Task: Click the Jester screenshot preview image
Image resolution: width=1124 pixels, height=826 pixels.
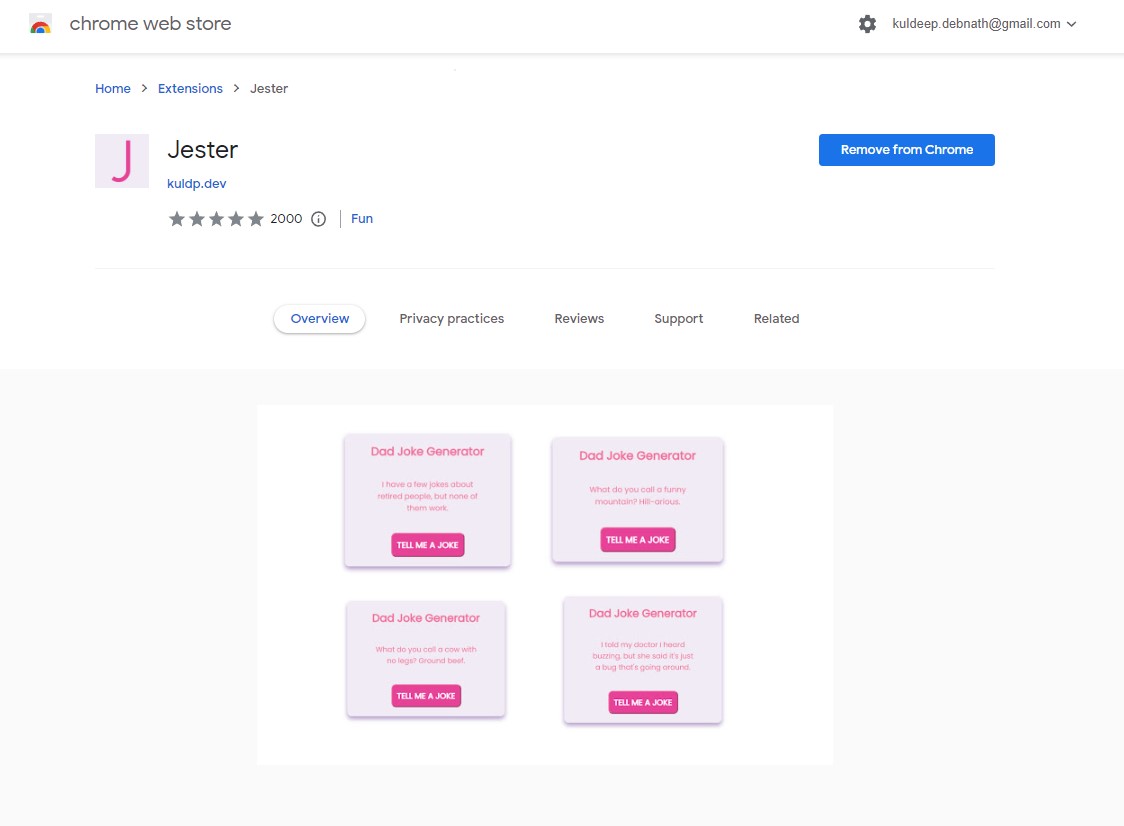Action: coord(545,584)
